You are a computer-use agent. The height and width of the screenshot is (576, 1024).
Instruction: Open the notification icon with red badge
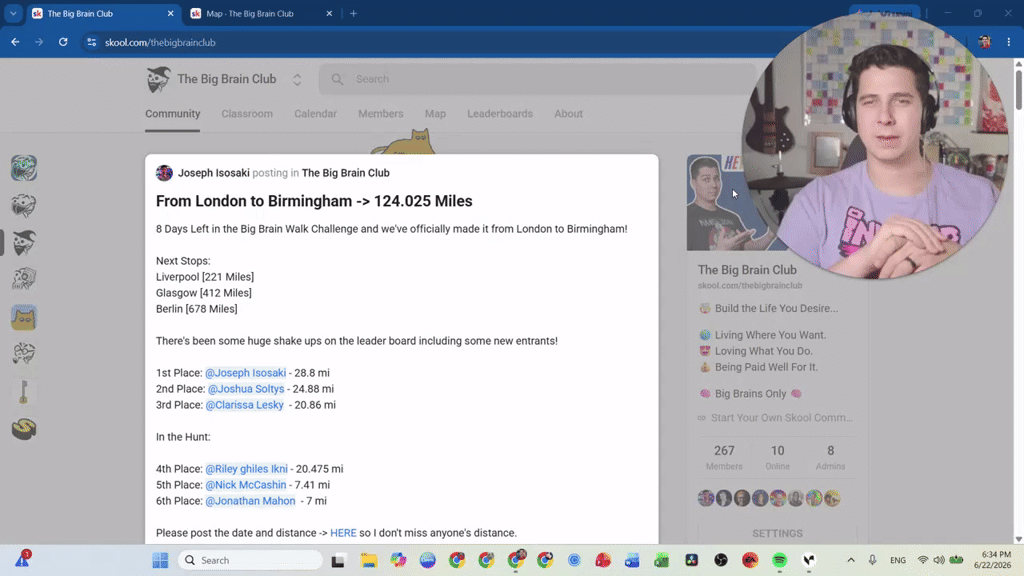click(x=22, y=560)
